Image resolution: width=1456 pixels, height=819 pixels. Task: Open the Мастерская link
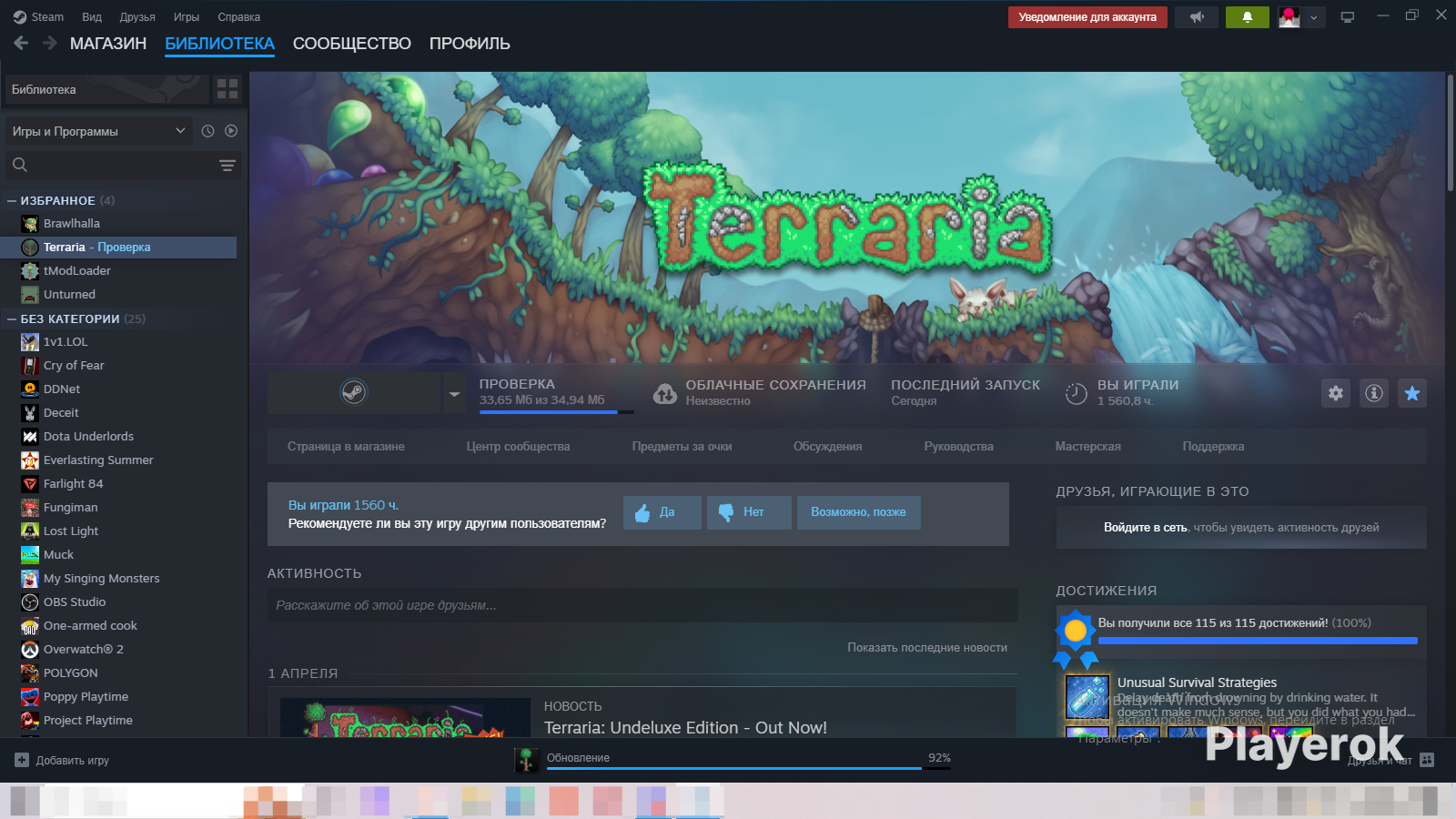[1088, 447]
